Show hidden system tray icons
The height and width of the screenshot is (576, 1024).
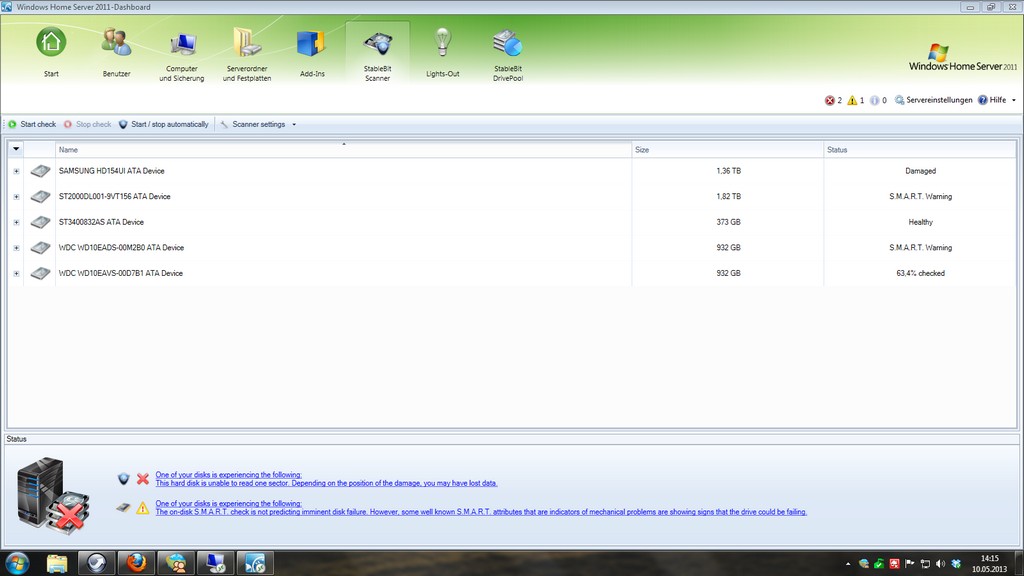pyautogui.click(x=848, y=564)
